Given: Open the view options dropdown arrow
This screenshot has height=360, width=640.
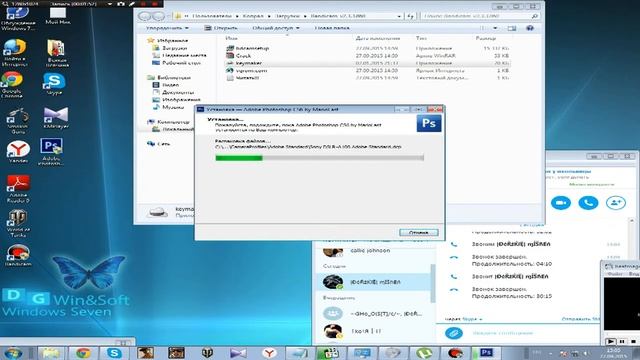Looking at the screenshot, I should [x=495, y=28].
